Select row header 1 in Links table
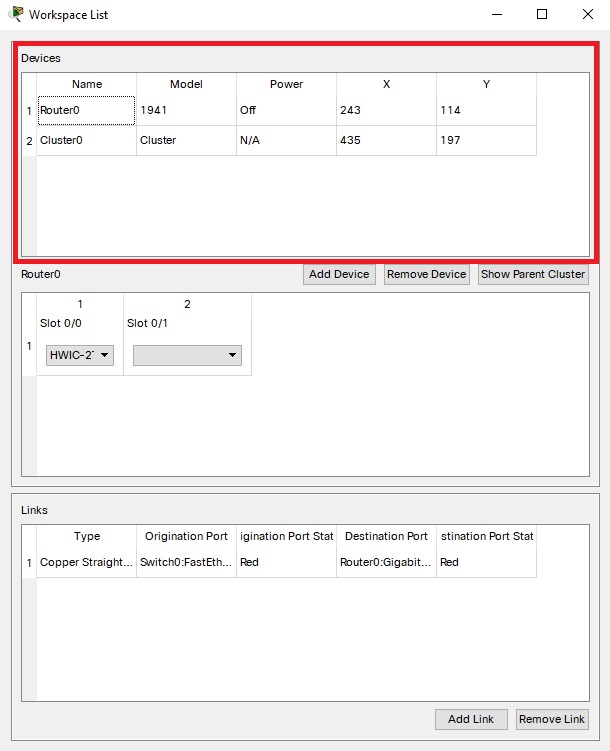The width and height of the screenshot is (610, 751). click(29, 563)
